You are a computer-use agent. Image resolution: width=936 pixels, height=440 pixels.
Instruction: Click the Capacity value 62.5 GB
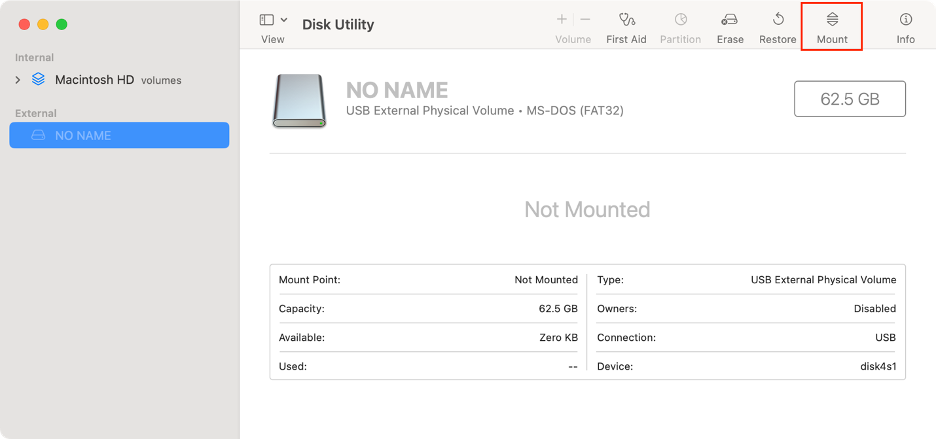[558, 309]
